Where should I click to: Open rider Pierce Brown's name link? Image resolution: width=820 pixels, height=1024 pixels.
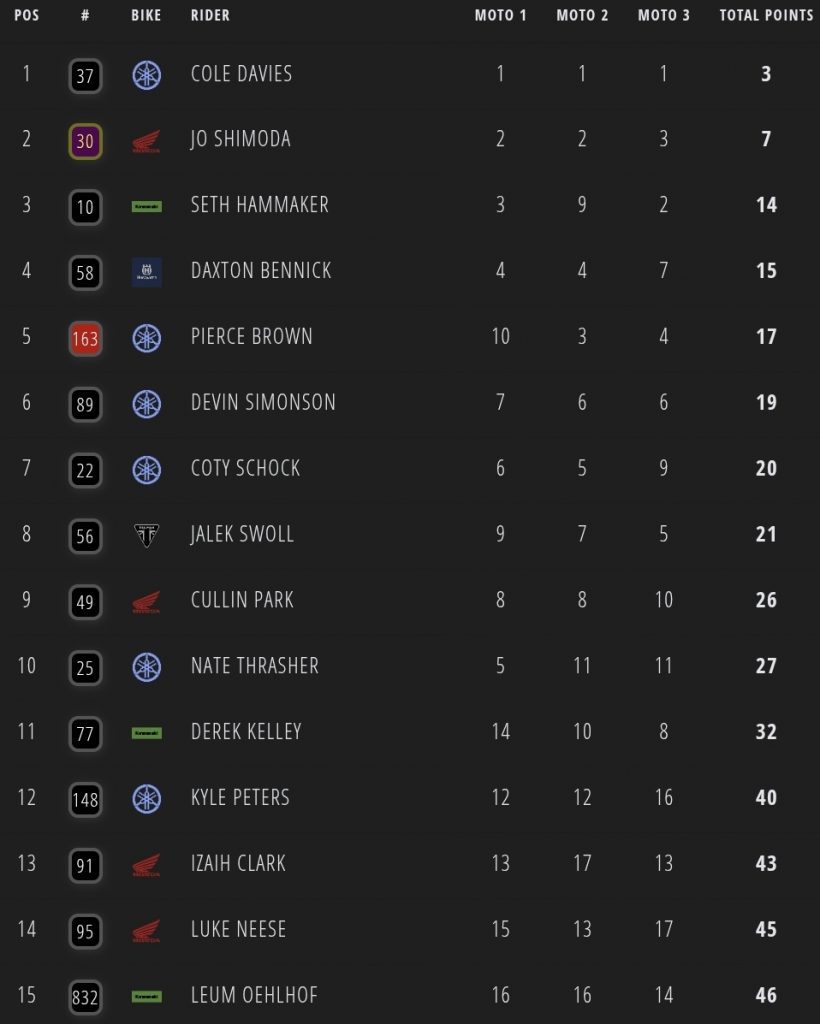click(251, 337)
